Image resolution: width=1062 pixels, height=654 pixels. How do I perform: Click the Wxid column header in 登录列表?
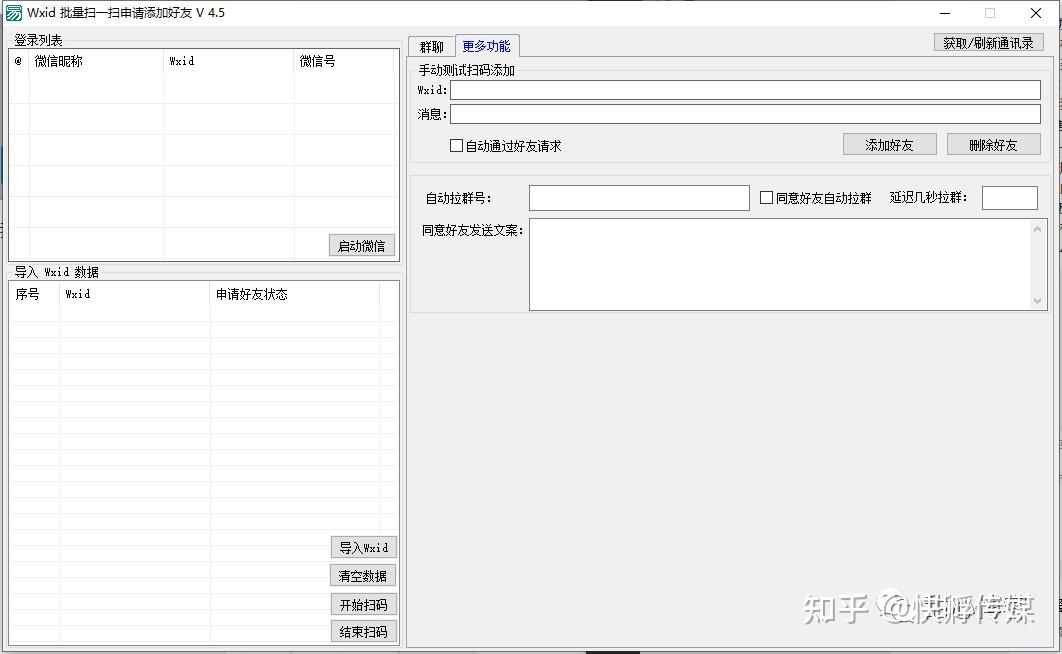tap(229, 61)
